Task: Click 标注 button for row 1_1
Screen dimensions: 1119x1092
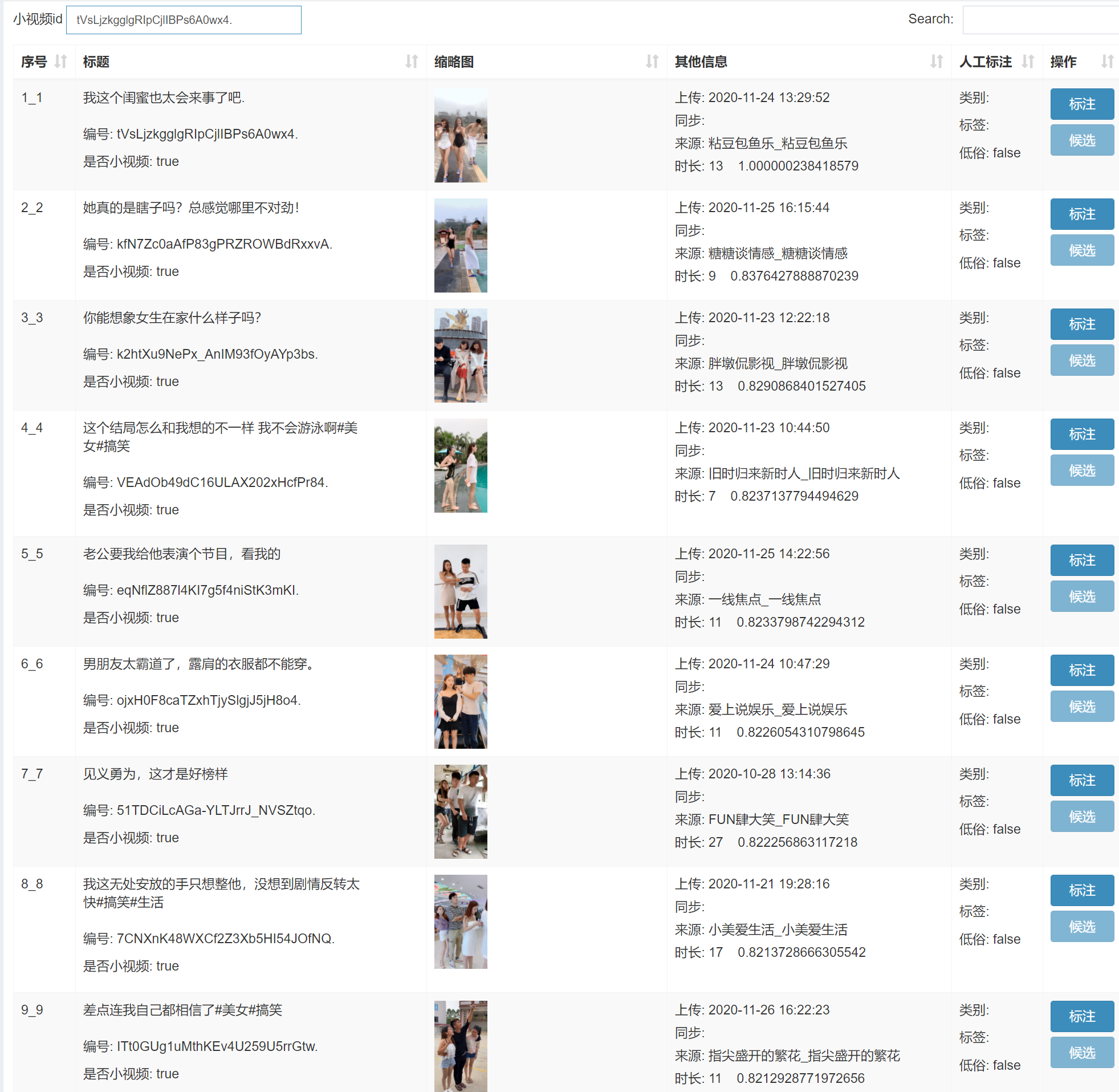Action: 1081,104
